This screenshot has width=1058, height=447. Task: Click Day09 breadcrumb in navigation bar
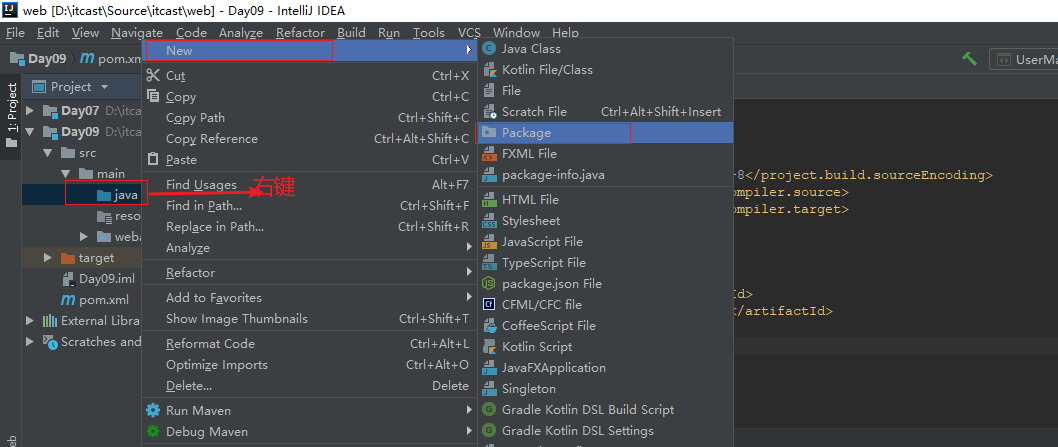click(x=38, y=59)
